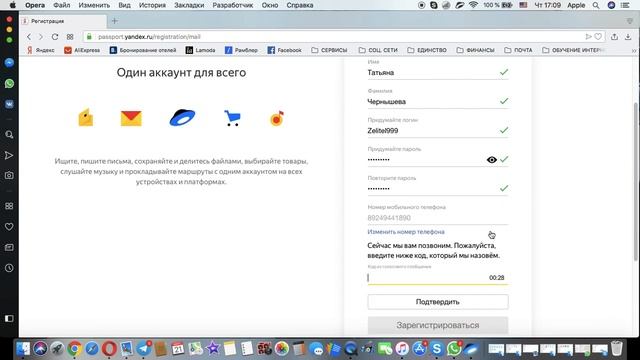Open the downloads icon in the toolbar
Screen dimensions: 640x360
[x=628, y=37]
